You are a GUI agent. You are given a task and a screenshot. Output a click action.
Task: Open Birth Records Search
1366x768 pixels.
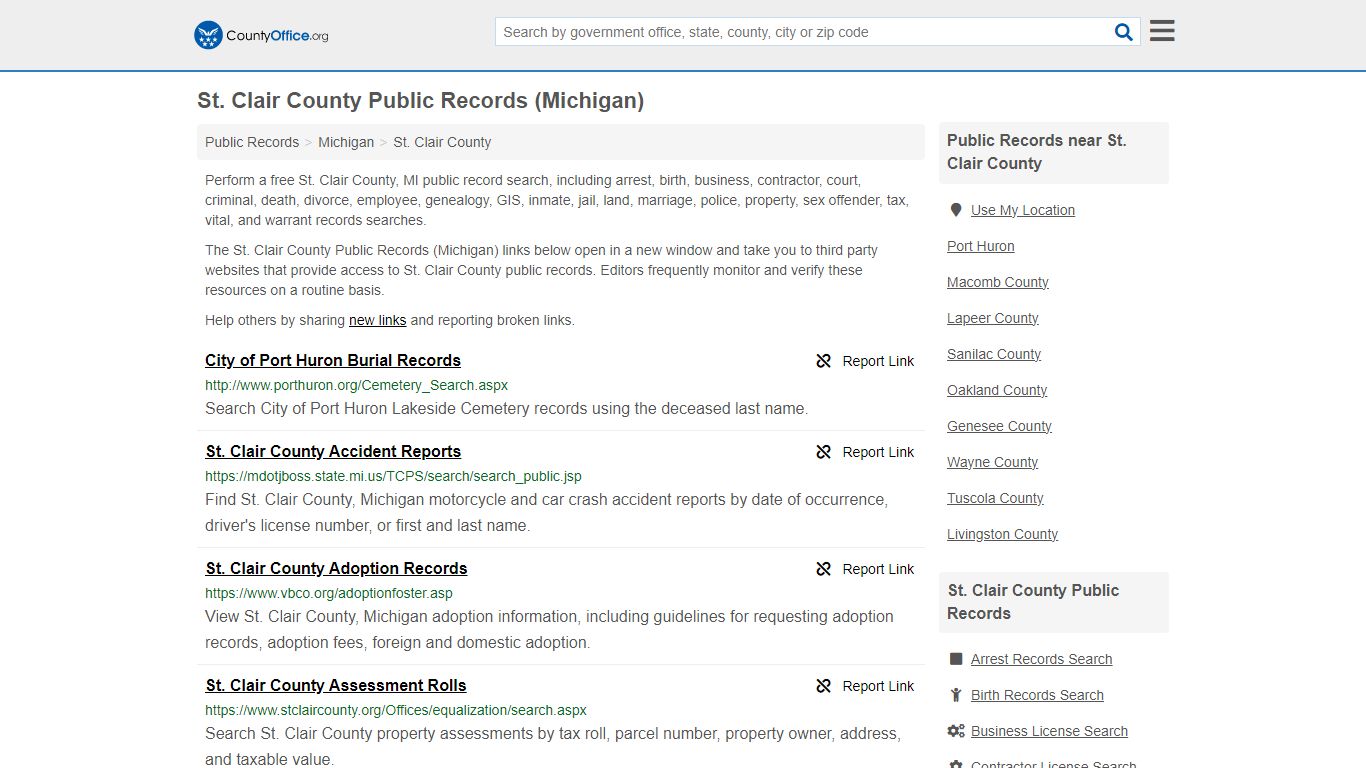(1037, 695)
